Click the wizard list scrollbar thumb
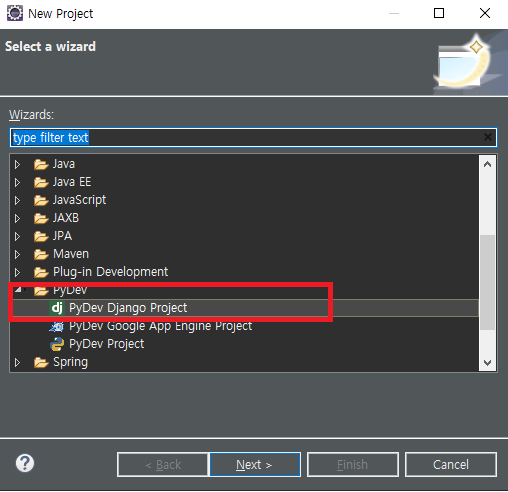 coord(487,283)
